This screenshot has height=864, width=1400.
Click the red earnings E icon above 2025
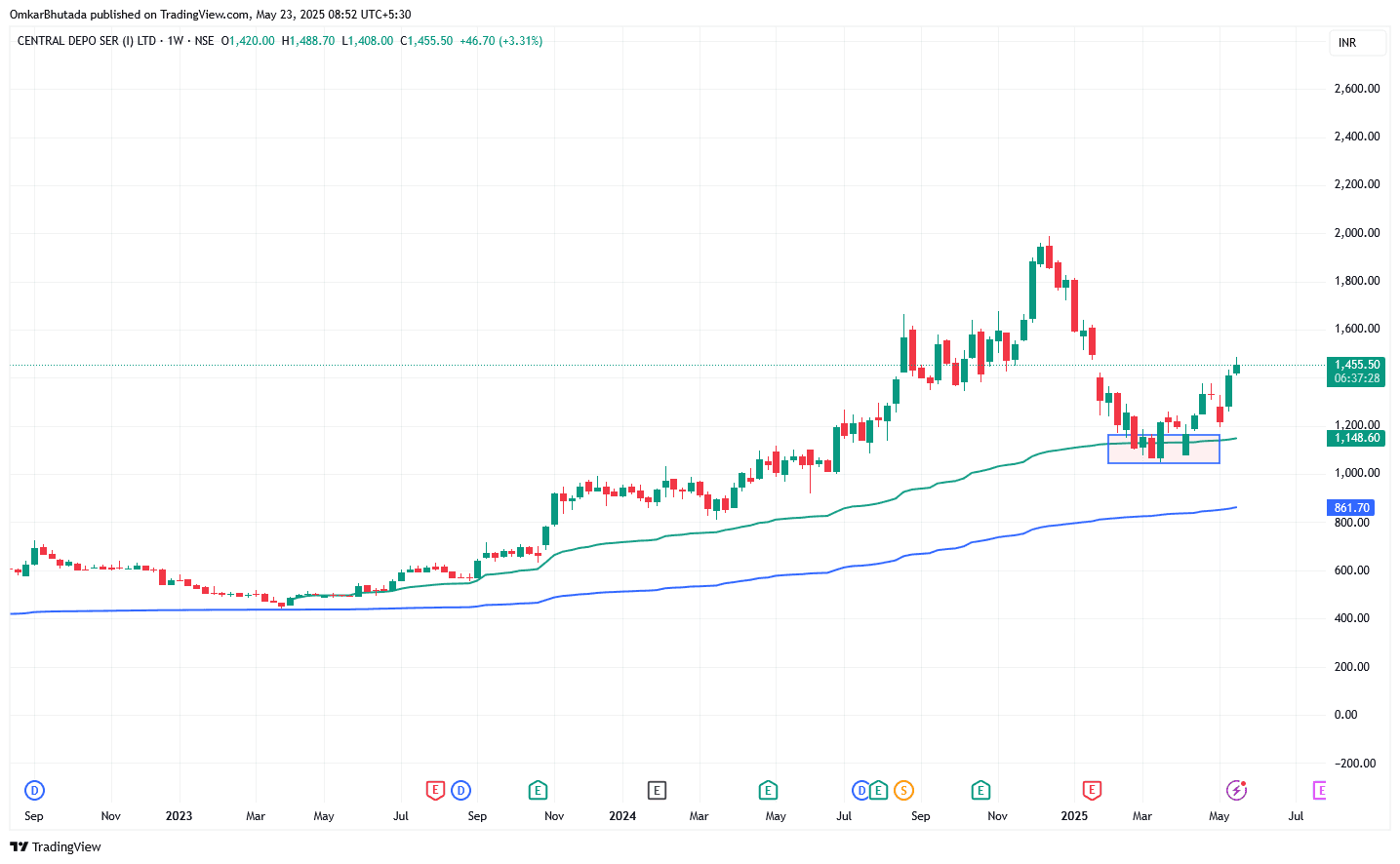click(x=1092, y=790)
